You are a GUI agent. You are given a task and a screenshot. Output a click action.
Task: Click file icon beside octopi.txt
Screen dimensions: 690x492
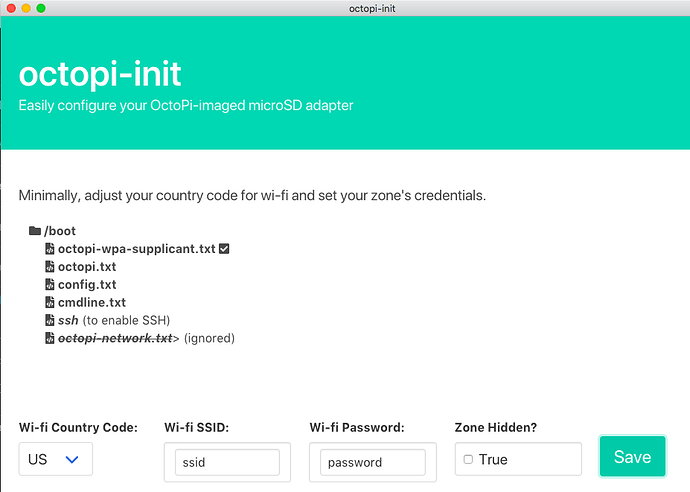[x=50, y=267]
